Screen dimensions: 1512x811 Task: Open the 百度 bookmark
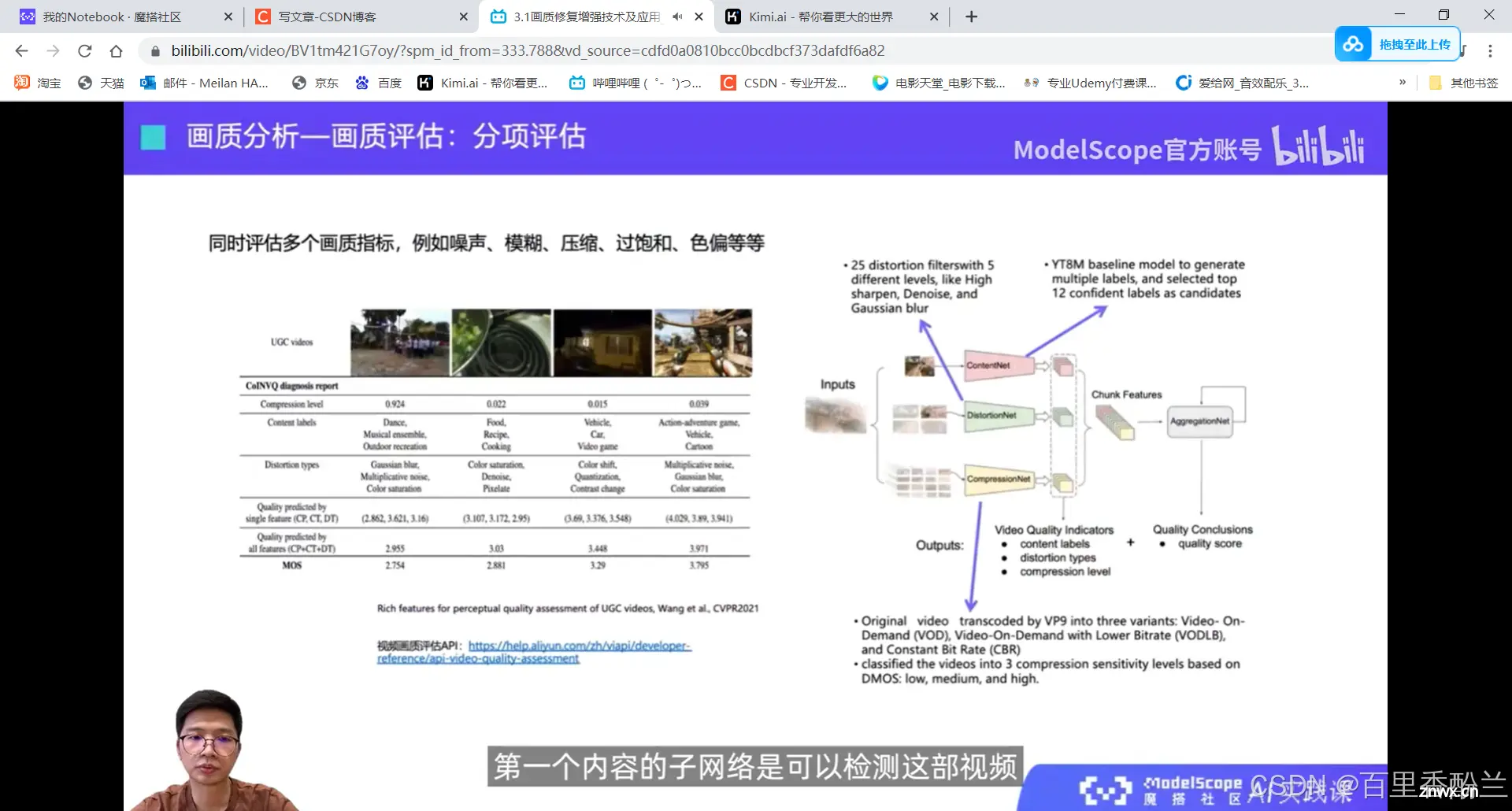(x=378, y=83)
